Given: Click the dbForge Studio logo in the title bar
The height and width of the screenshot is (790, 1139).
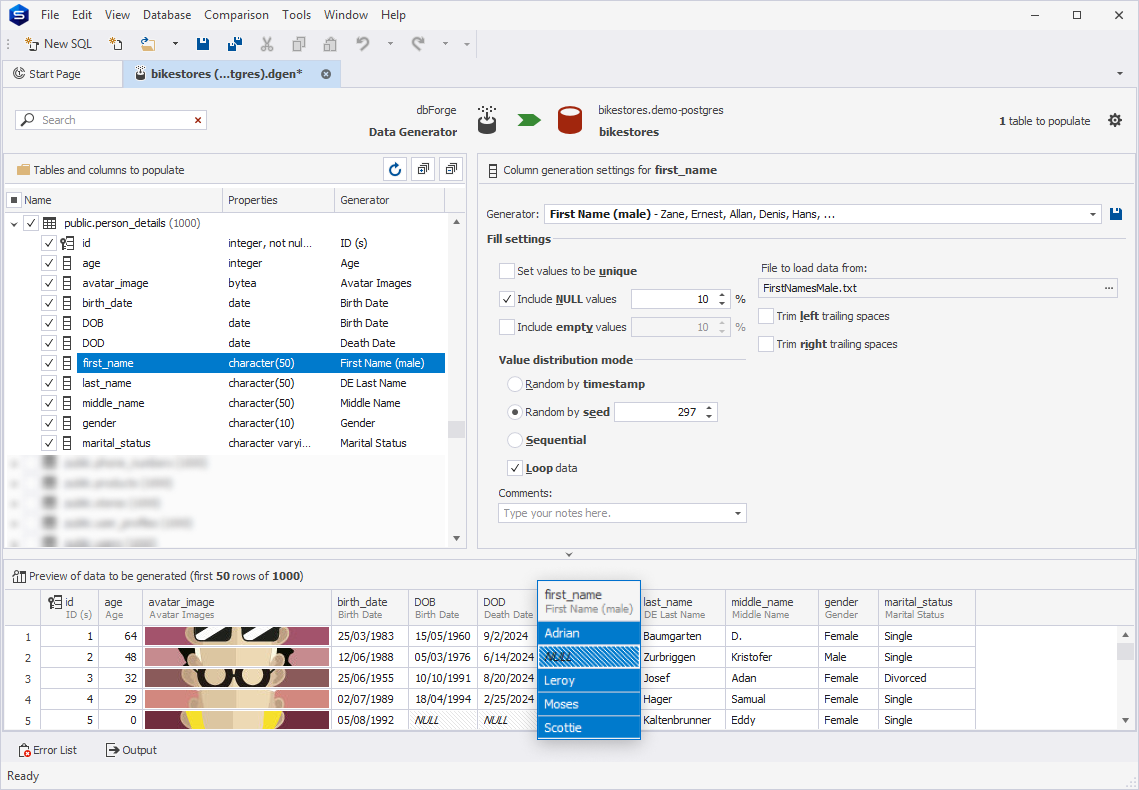Looking at the screenshot, I should coord(19,15).
